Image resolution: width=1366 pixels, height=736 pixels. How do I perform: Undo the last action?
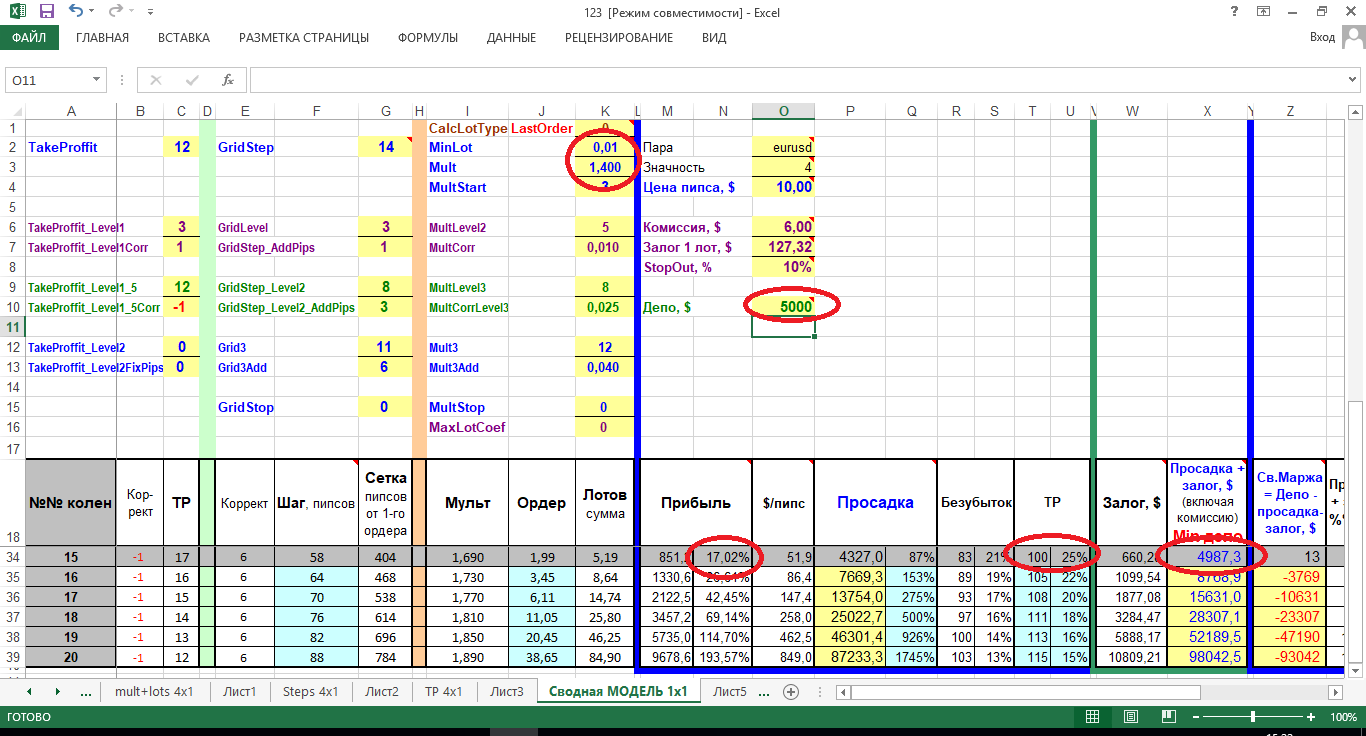tap(76, 13)
